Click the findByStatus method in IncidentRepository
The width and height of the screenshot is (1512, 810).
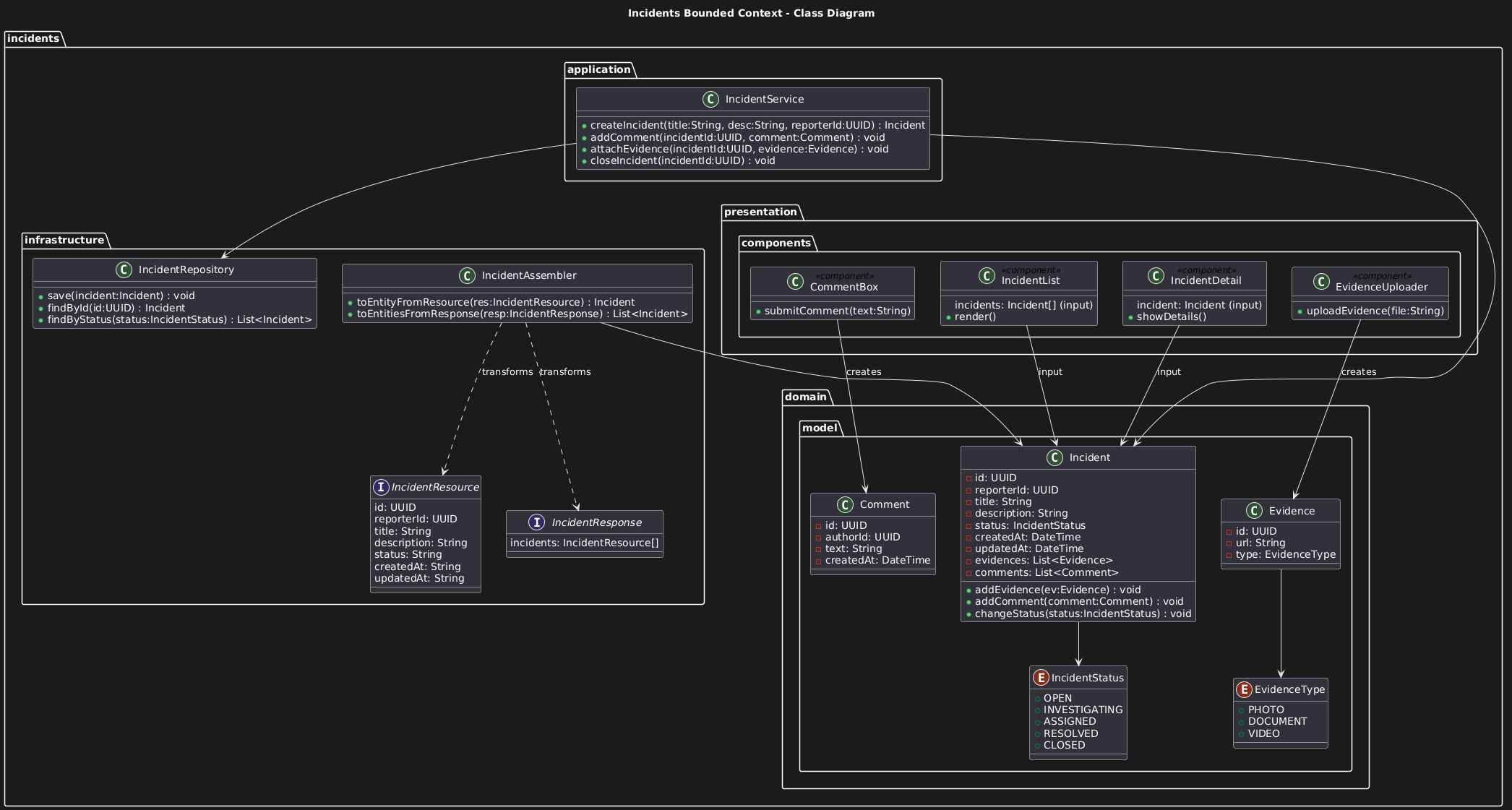pos(179,320)
